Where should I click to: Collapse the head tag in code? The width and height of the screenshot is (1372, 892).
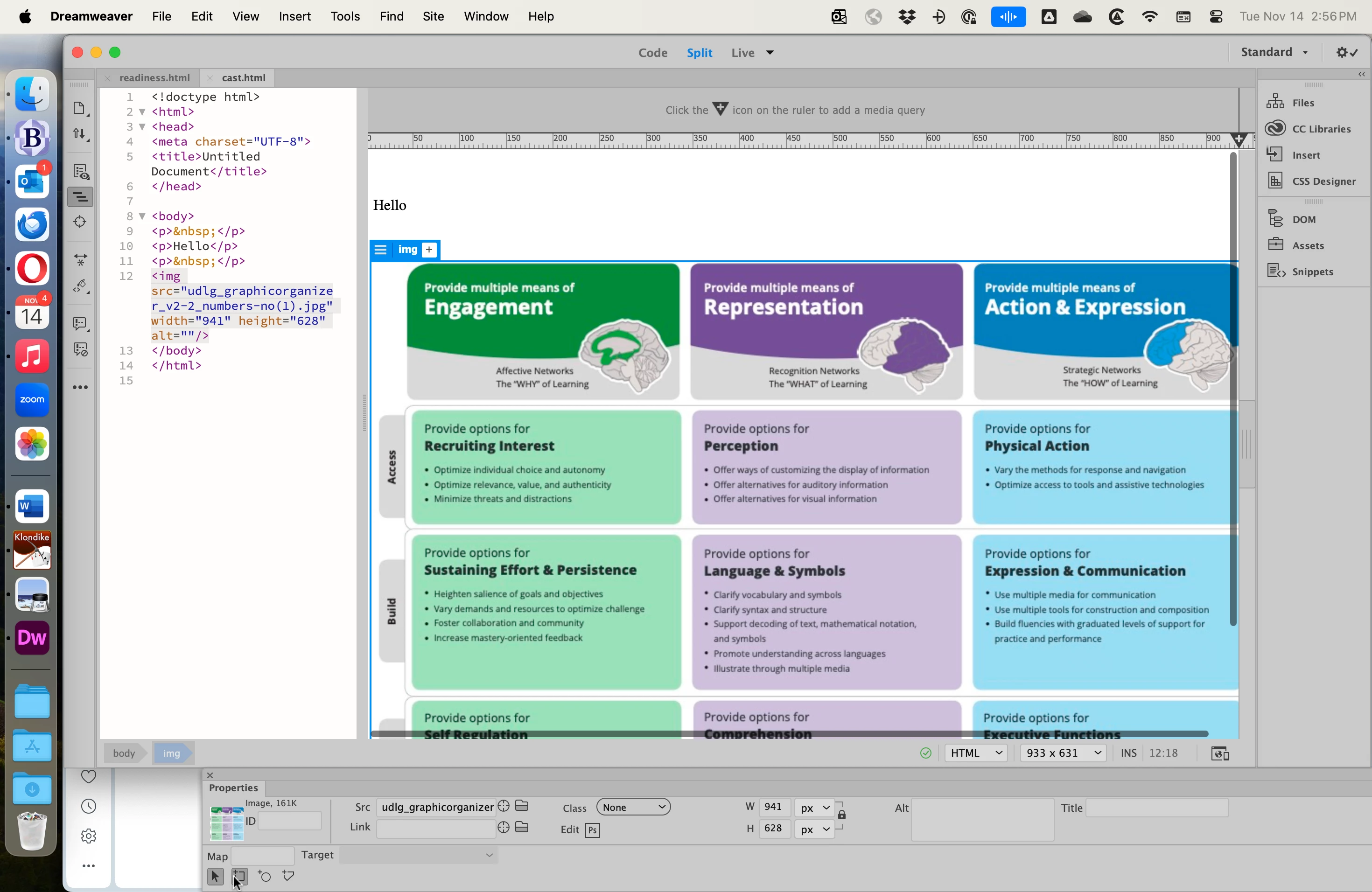pyautogui.click(x=142, y=127)
